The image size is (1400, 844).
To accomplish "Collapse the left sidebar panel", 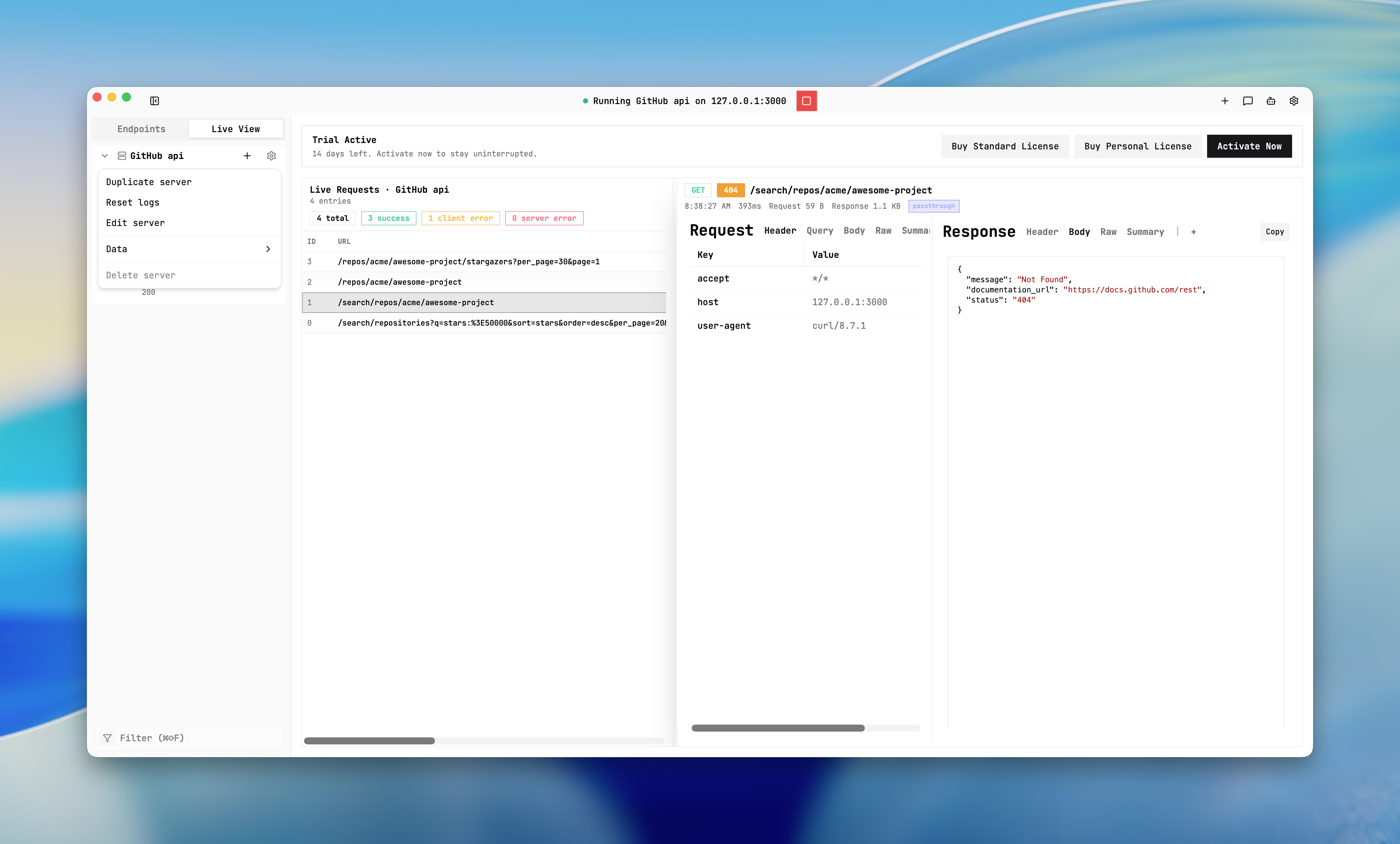I will pyautogui.click(x=155, y=101).
